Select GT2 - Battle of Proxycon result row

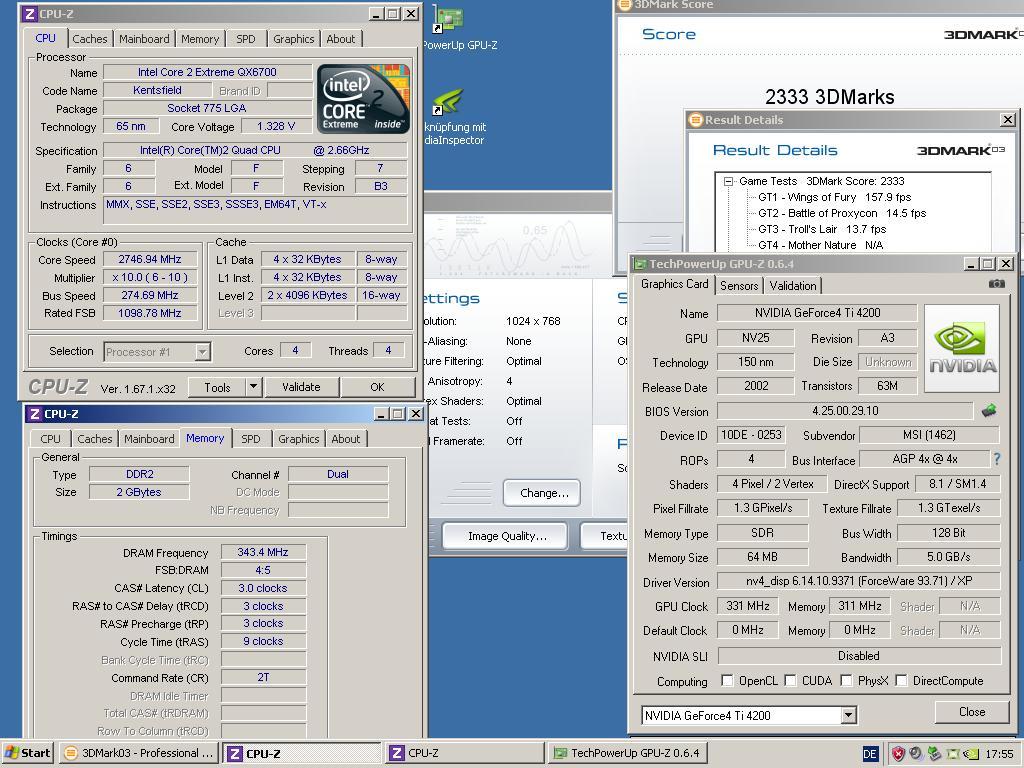[x=842, y=213]
